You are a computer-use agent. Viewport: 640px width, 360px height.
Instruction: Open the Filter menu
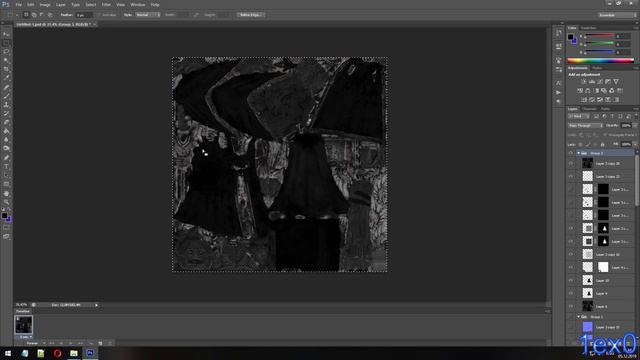click(x=106, y=5)
